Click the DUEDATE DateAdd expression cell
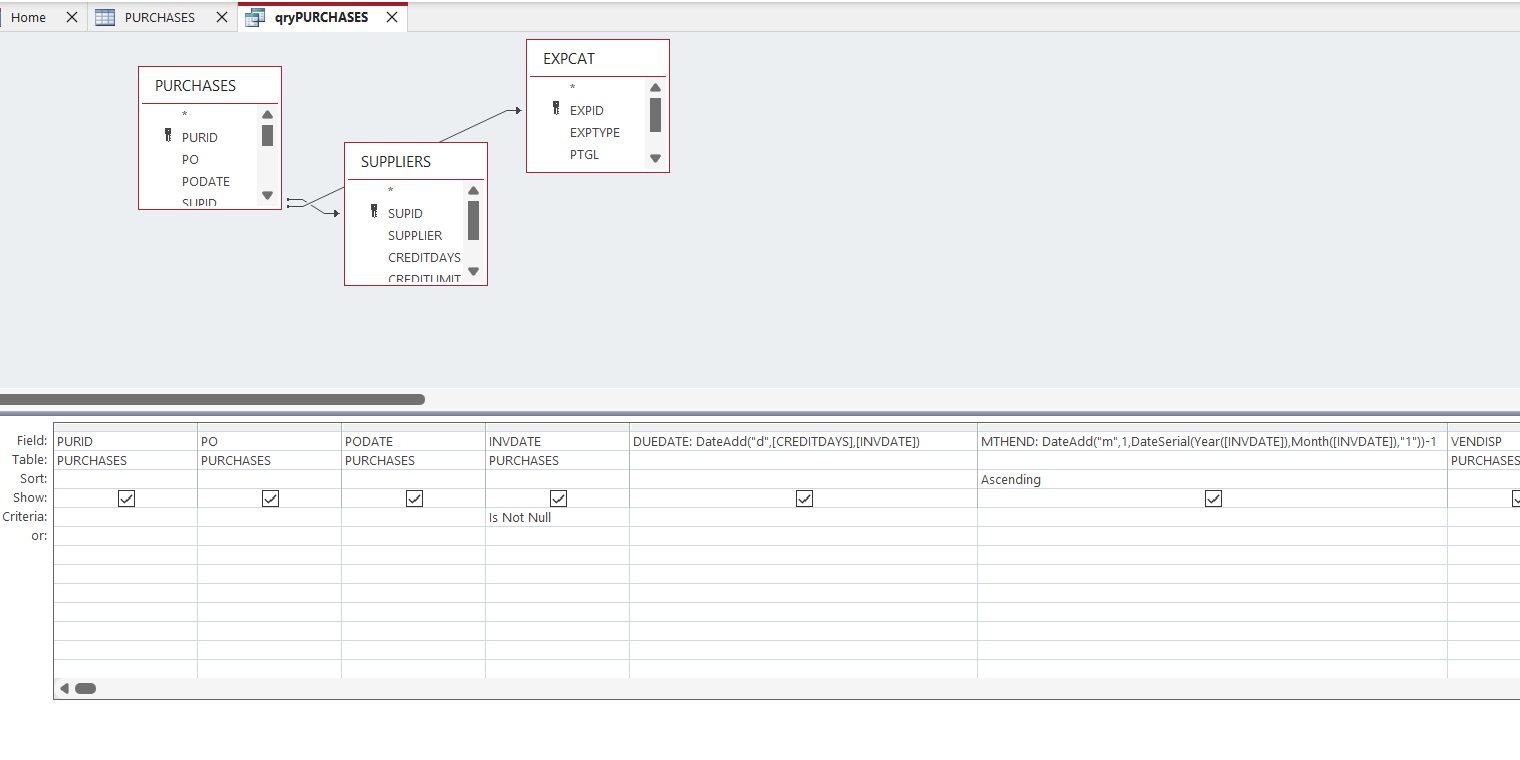This screenshot has width=1520, height=760. [804, 441]
